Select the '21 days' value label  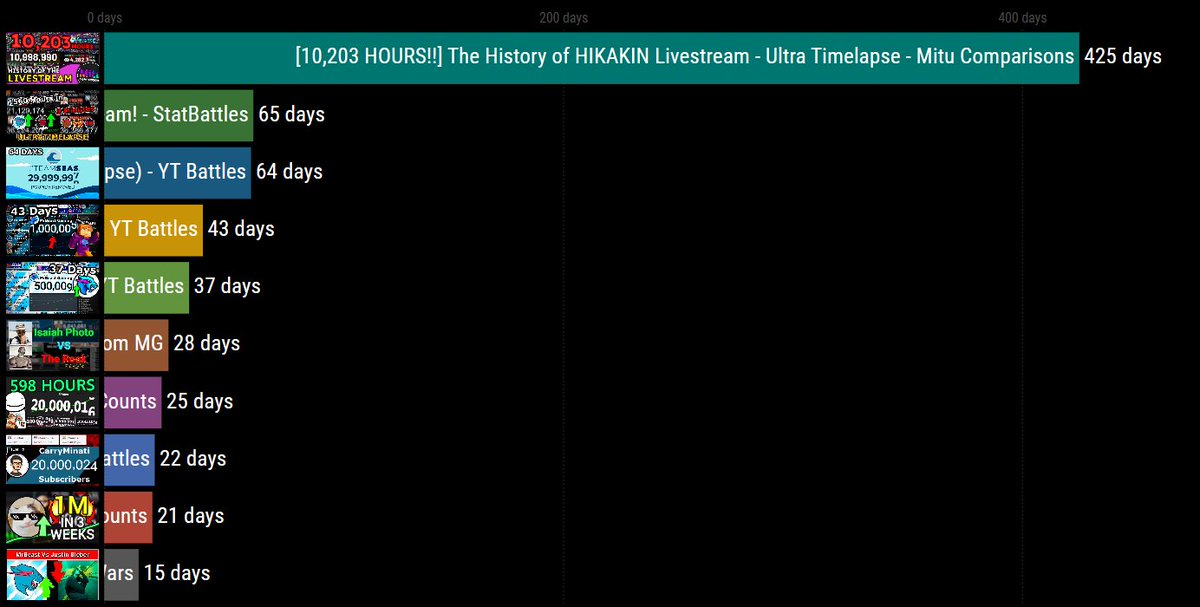tap(191, 516)
